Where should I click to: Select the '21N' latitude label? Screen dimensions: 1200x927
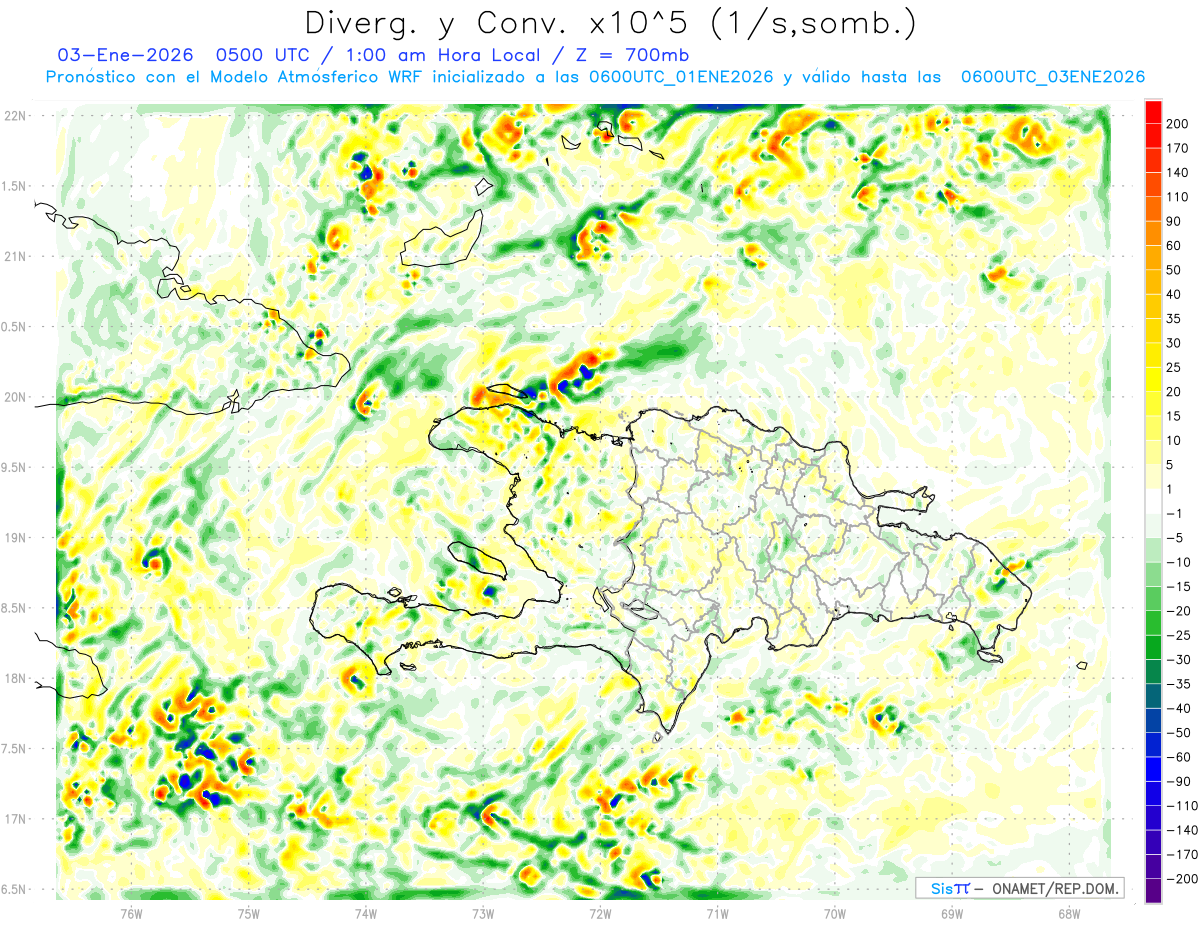pos(15,256)
